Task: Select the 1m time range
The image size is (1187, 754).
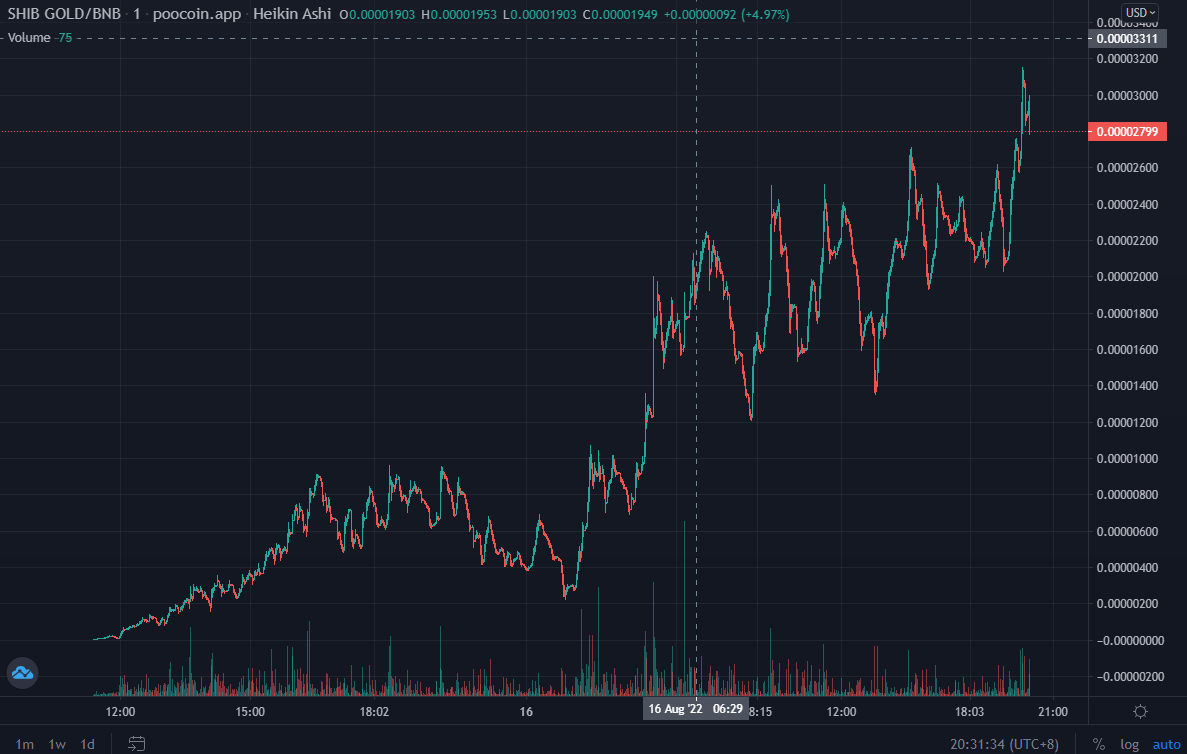Action: [x=24, y=744]
